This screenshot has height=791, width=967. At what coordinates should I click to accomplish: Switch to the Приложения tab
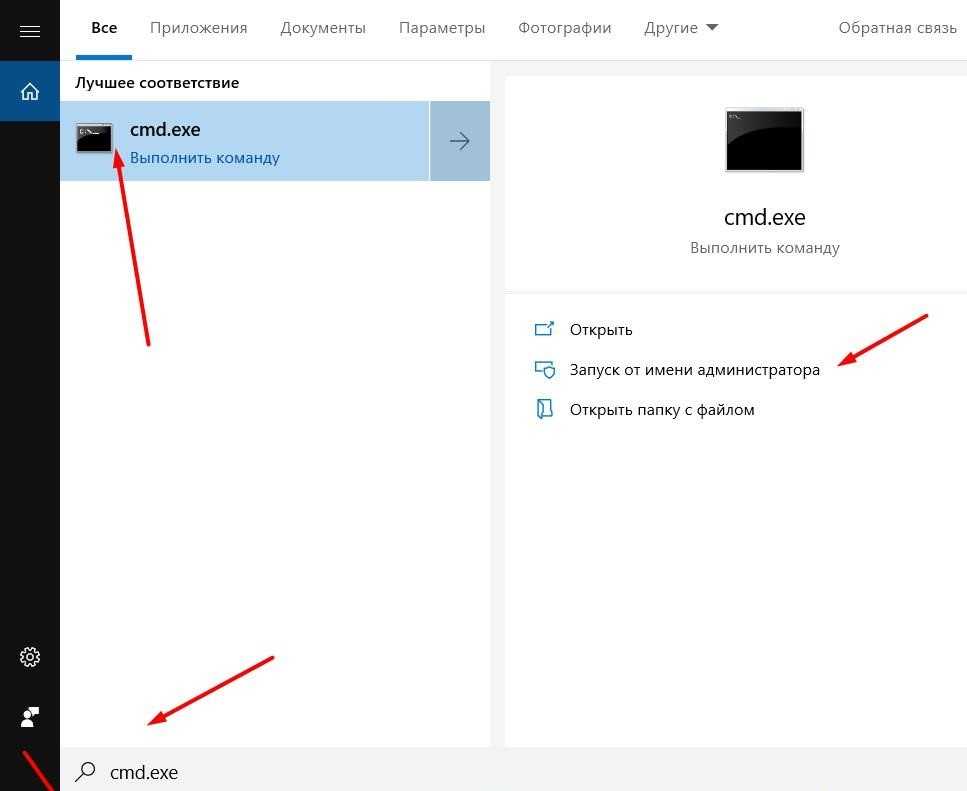pos(198,28)
